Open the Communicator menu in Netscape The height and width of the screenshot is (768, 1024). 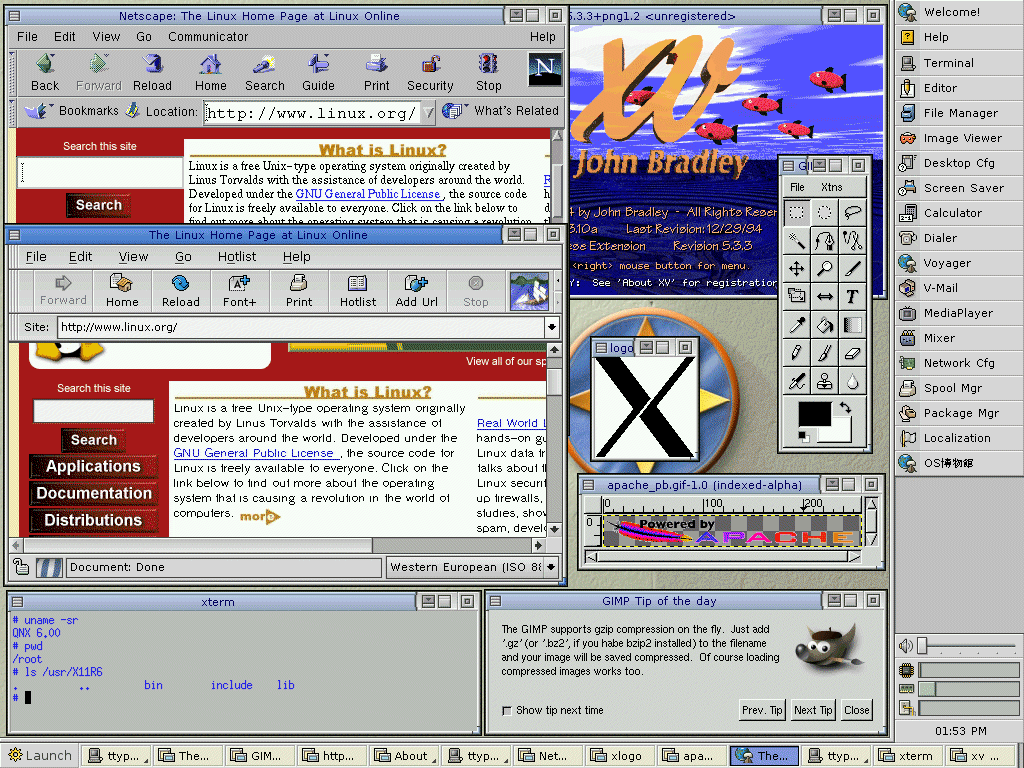pyautogui.click(x=208, y=37)
